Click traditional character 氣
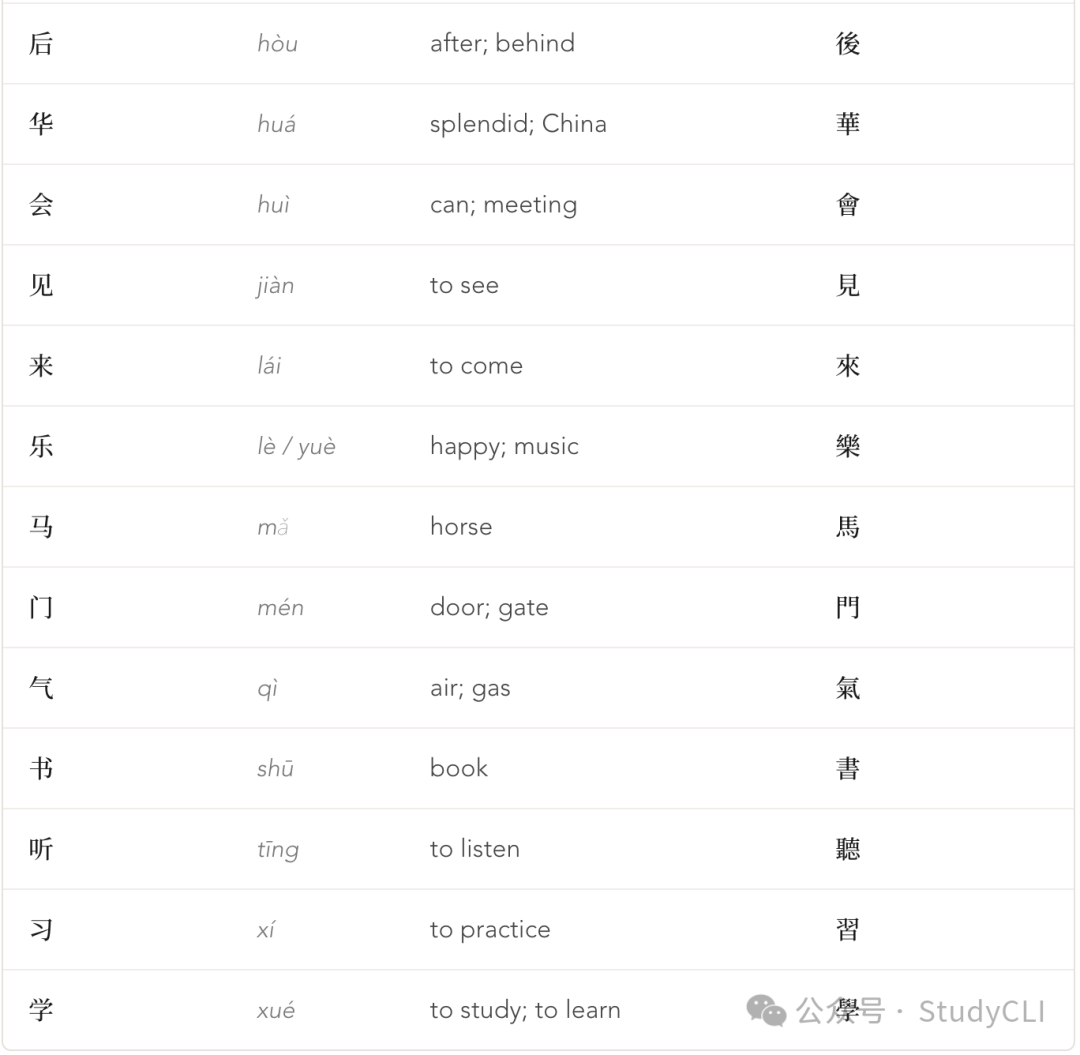Image resolution: width=1080 pixels, height=1055 pixels. pos(848,688)
